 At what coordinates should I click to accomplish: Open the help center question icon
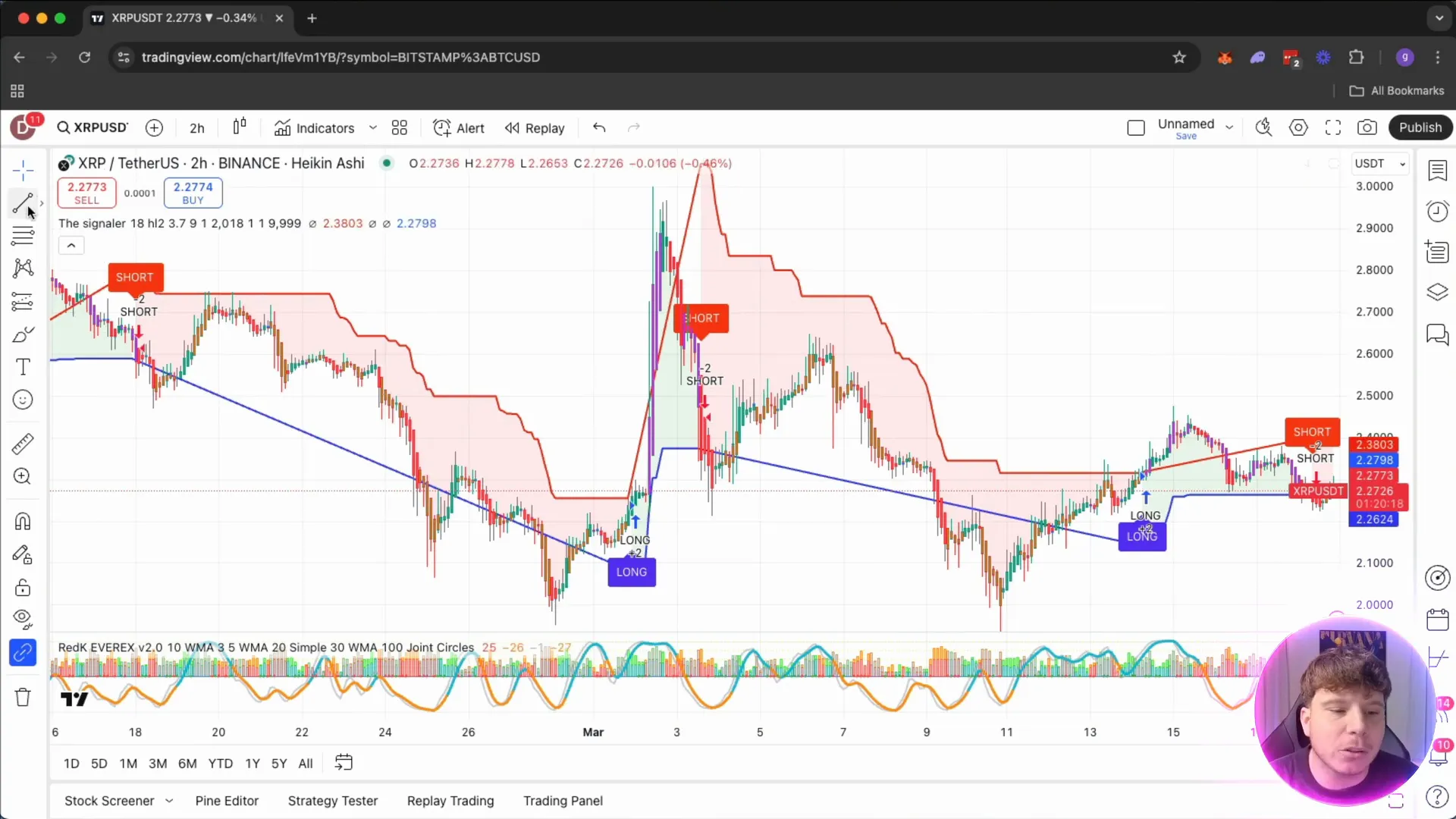pyautogui.click(x=1437, y=796)
